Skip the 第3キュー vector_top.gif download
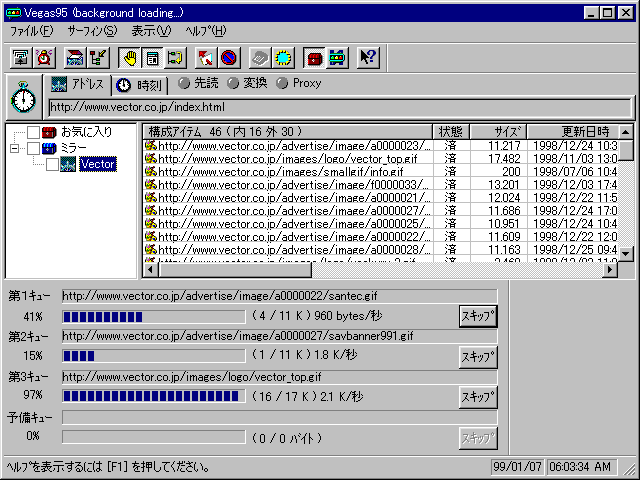Viewport: 640px width, 480px height. [x=478, y=397]
